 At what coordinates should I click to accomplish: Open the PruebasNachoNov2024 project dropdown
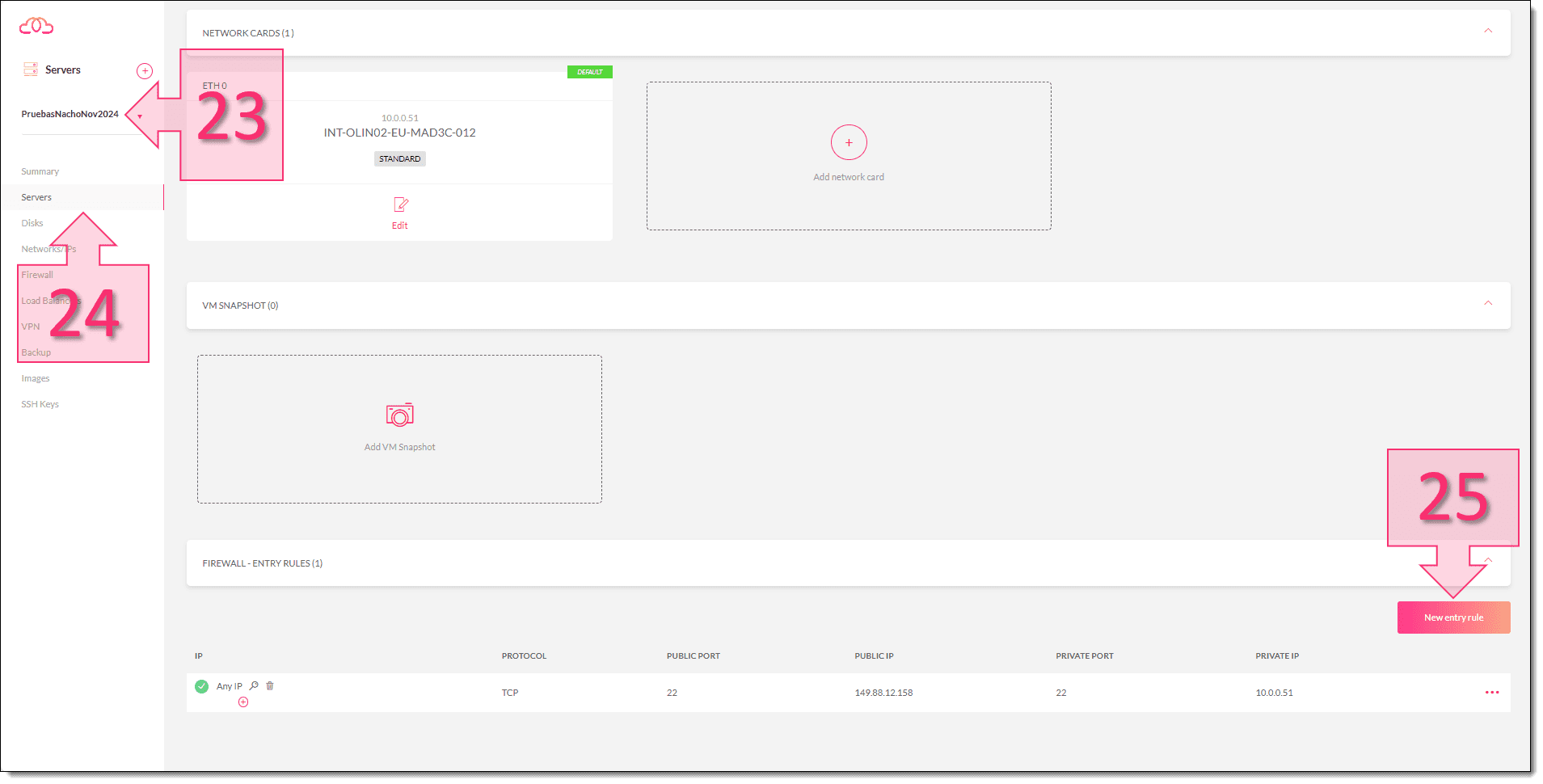pos(140,116)
